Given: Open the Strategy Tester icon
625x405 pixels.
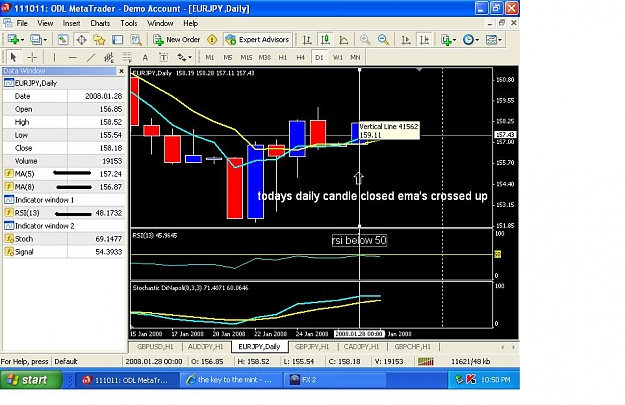Looking at the screenshot, I should (x=136, y=39).
